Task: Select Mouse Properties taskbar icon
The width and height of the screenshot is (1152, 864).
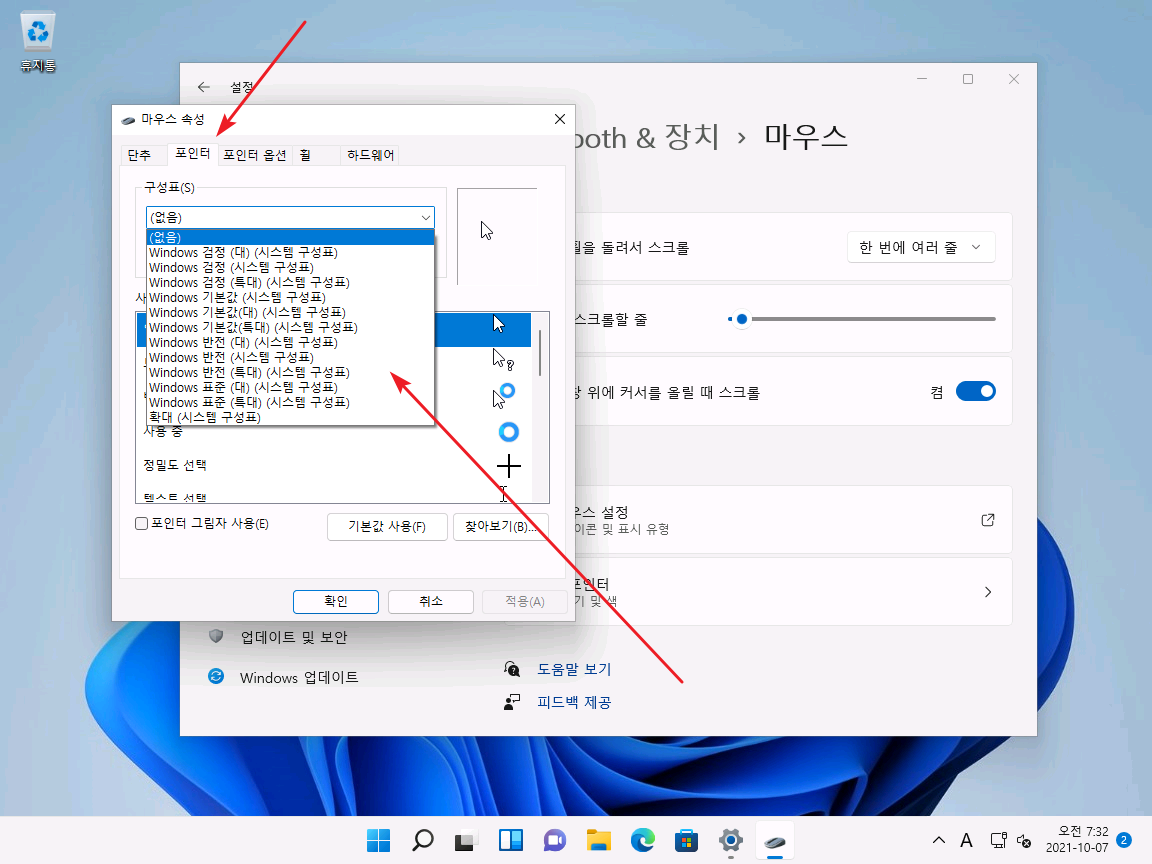Action: 774,840
